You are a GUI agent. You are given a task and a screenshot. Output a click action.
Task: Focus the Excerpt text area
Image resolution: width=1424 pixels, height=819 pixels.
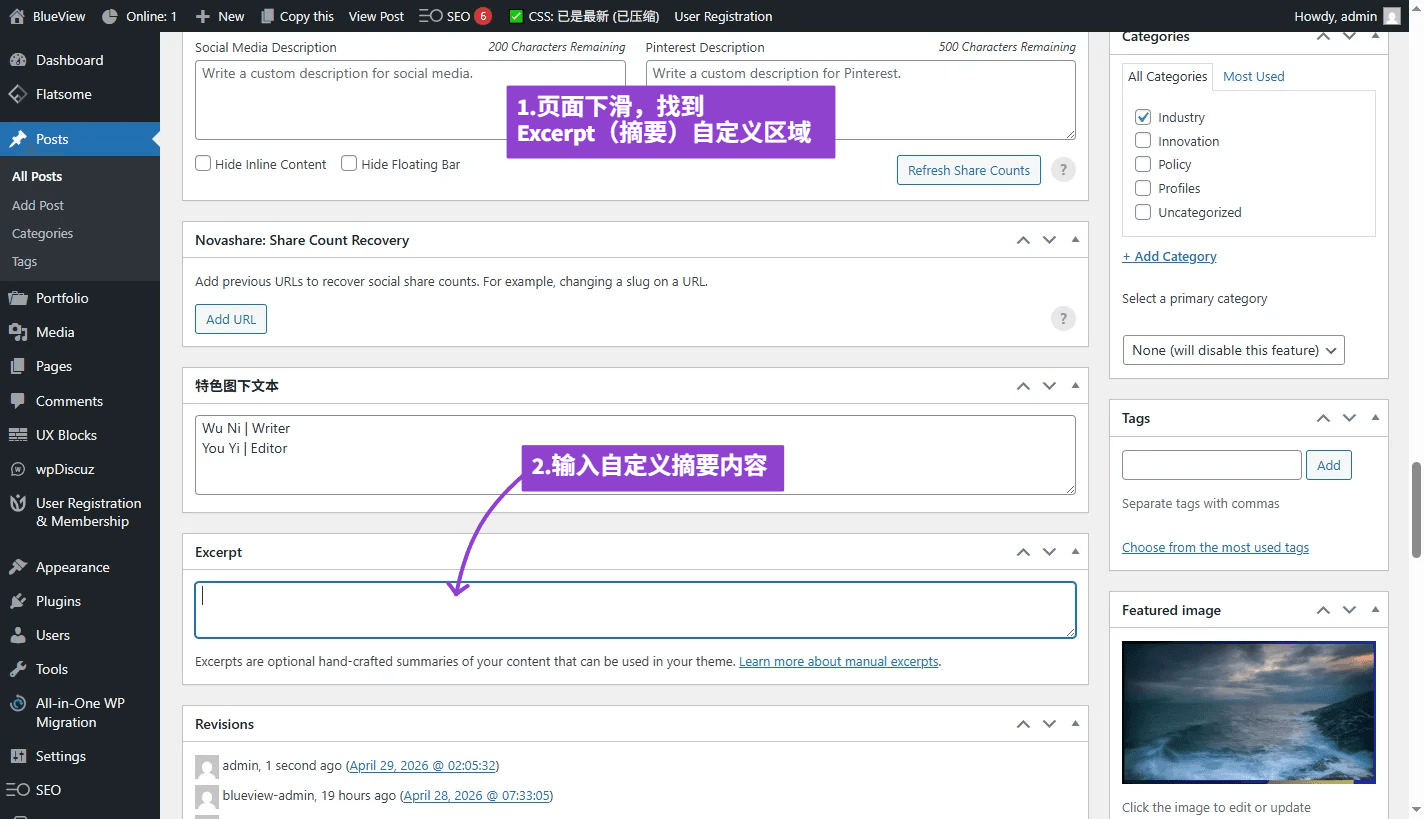(x=635, y=610)
